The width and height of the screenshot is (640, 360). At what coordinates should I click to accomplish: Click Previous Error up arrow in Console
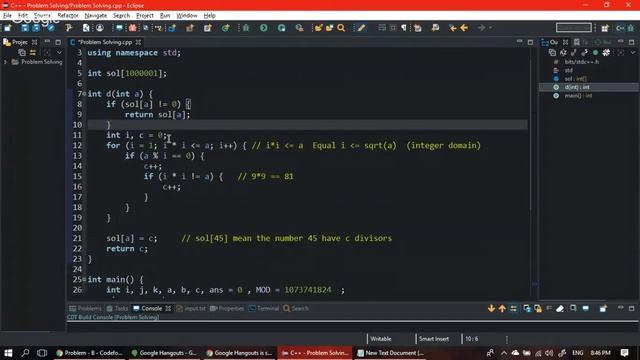click(x=502, y=309)
